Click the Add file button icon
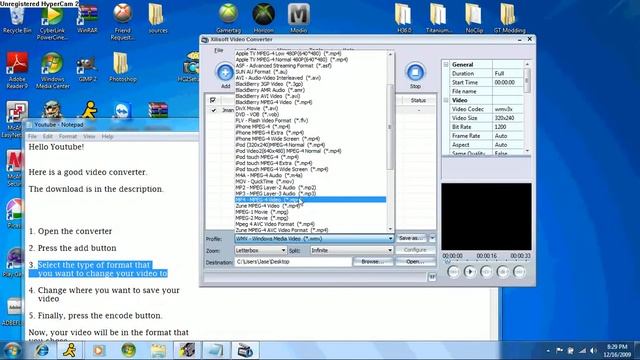This screenshot has height=360, width=640. coord(225,73)
